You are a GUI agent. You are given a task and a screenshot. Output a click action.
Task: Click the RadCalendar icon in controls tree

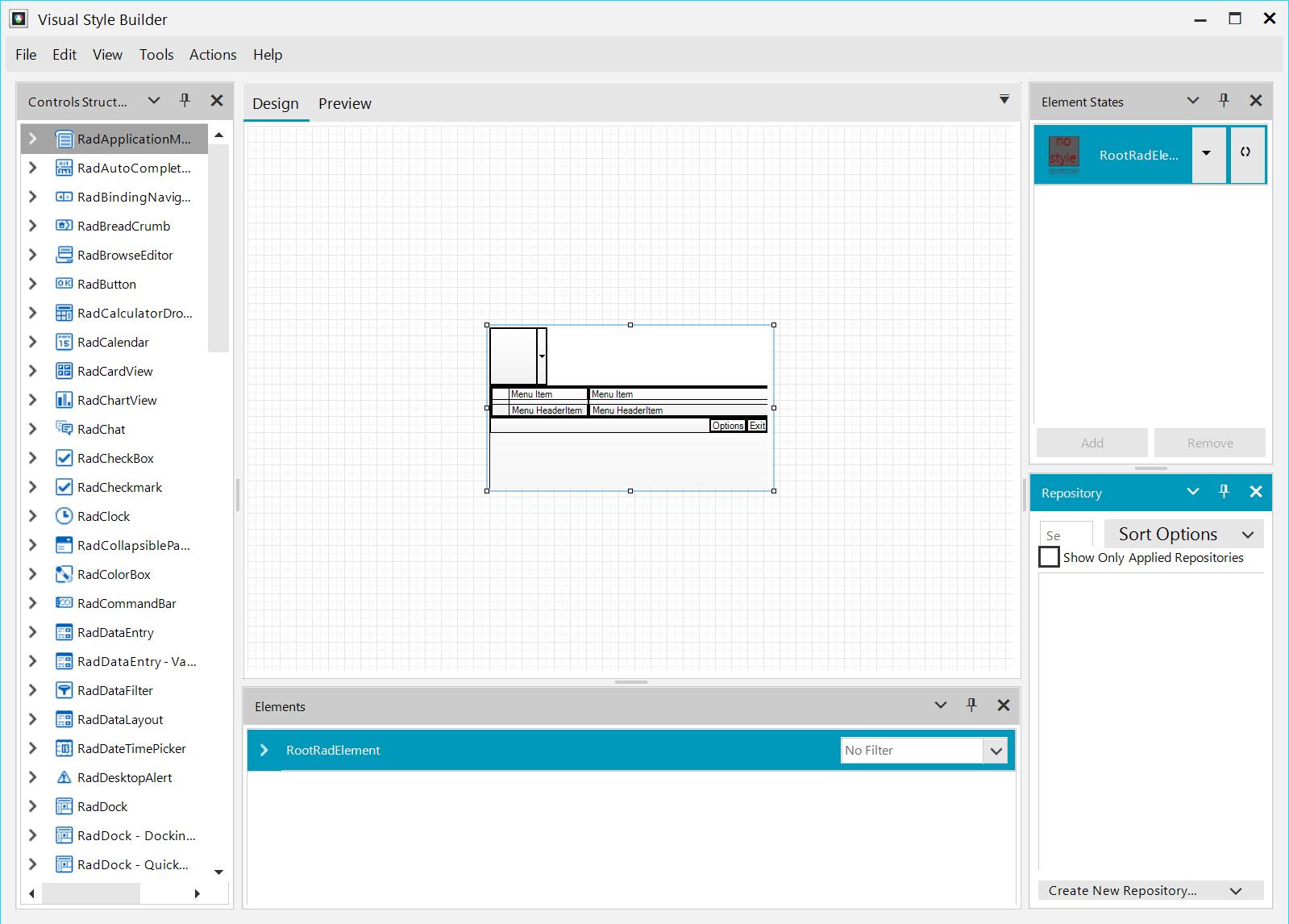click(64, 342)
